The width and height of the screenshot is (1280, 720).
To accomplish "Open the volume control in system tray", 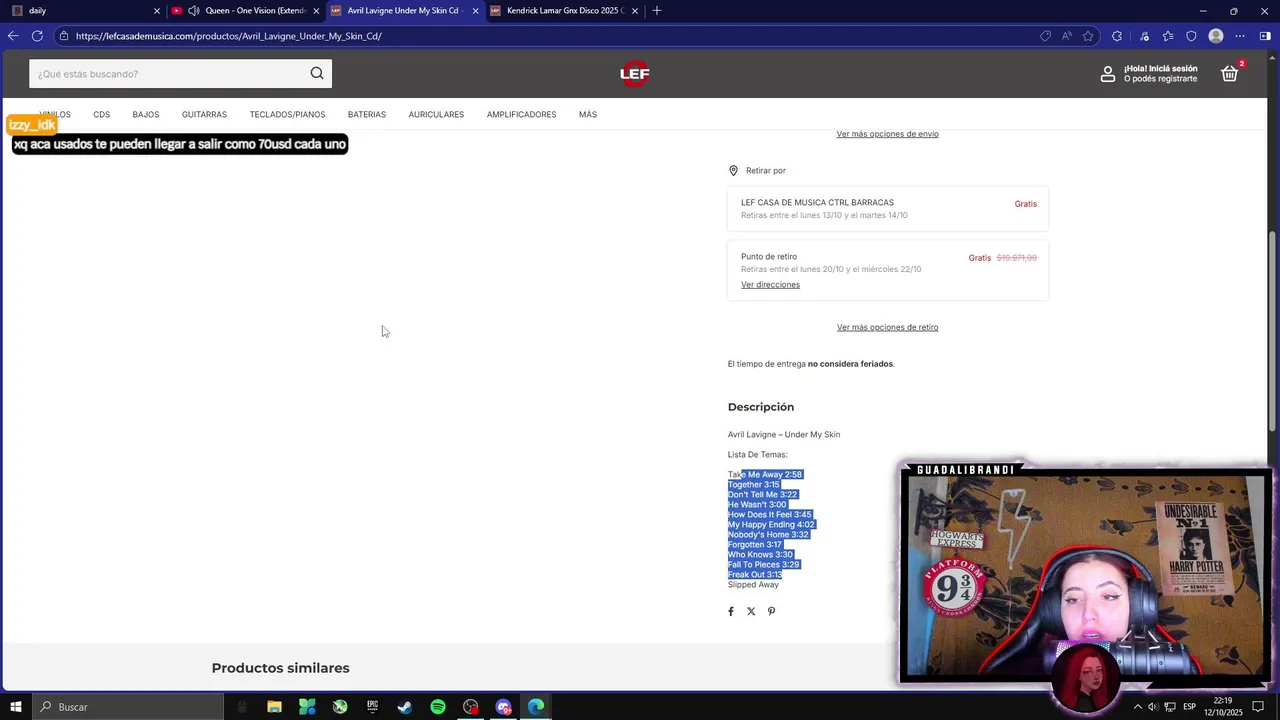I will (x=1153, y=707).
